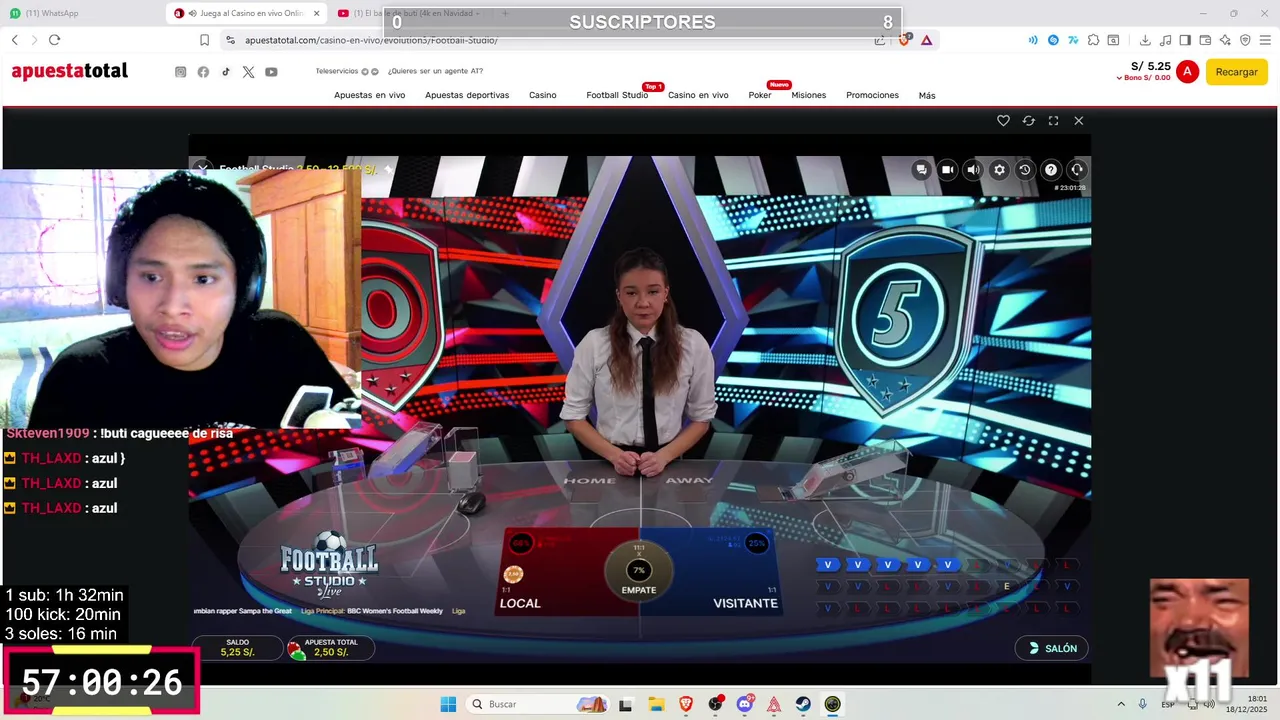Image resolution: width=1280 pixels, height=720 pixels.
Task: Reload the game with refresh icon
Action: 1028,120
